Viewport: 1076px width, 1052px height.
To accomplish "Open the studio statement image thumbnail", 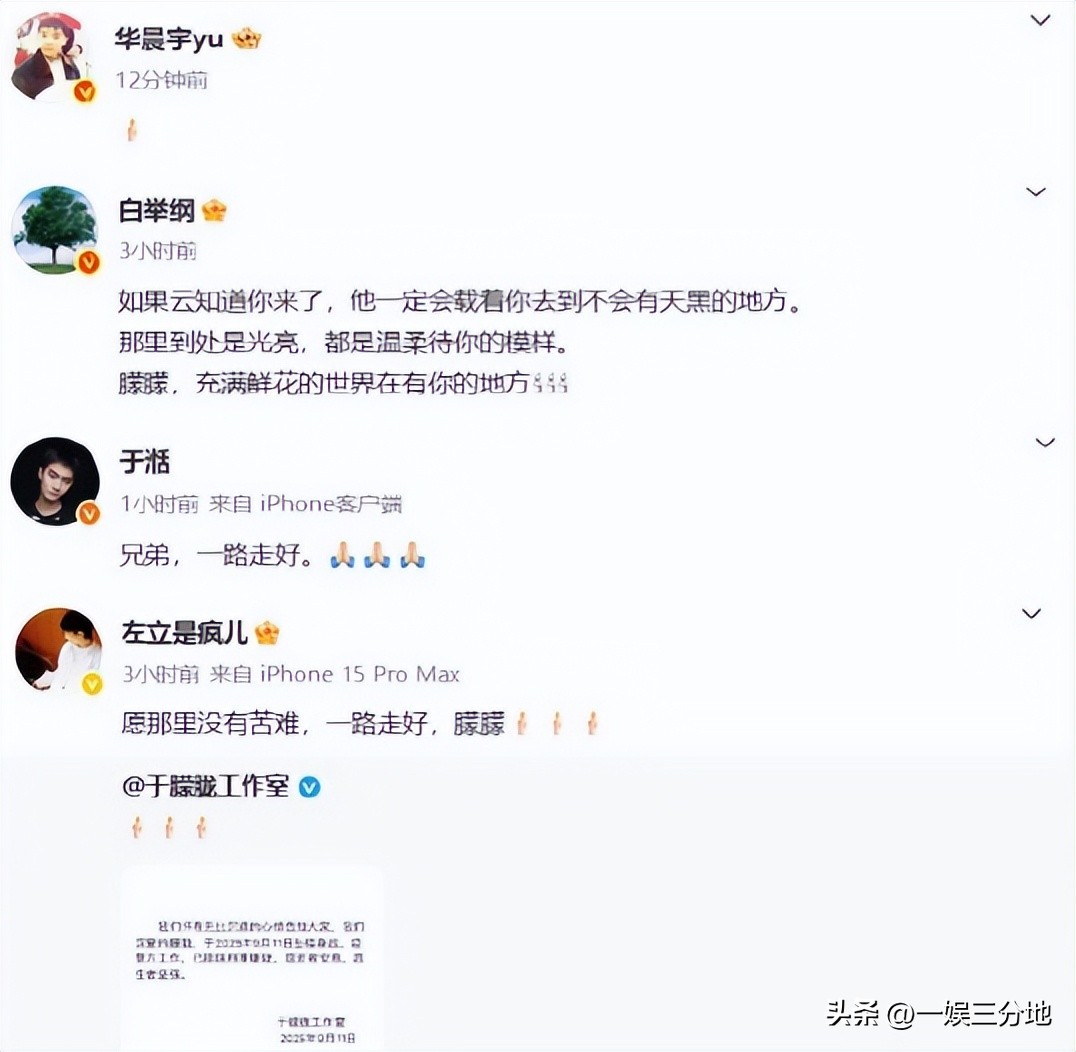I will (252, 957).
